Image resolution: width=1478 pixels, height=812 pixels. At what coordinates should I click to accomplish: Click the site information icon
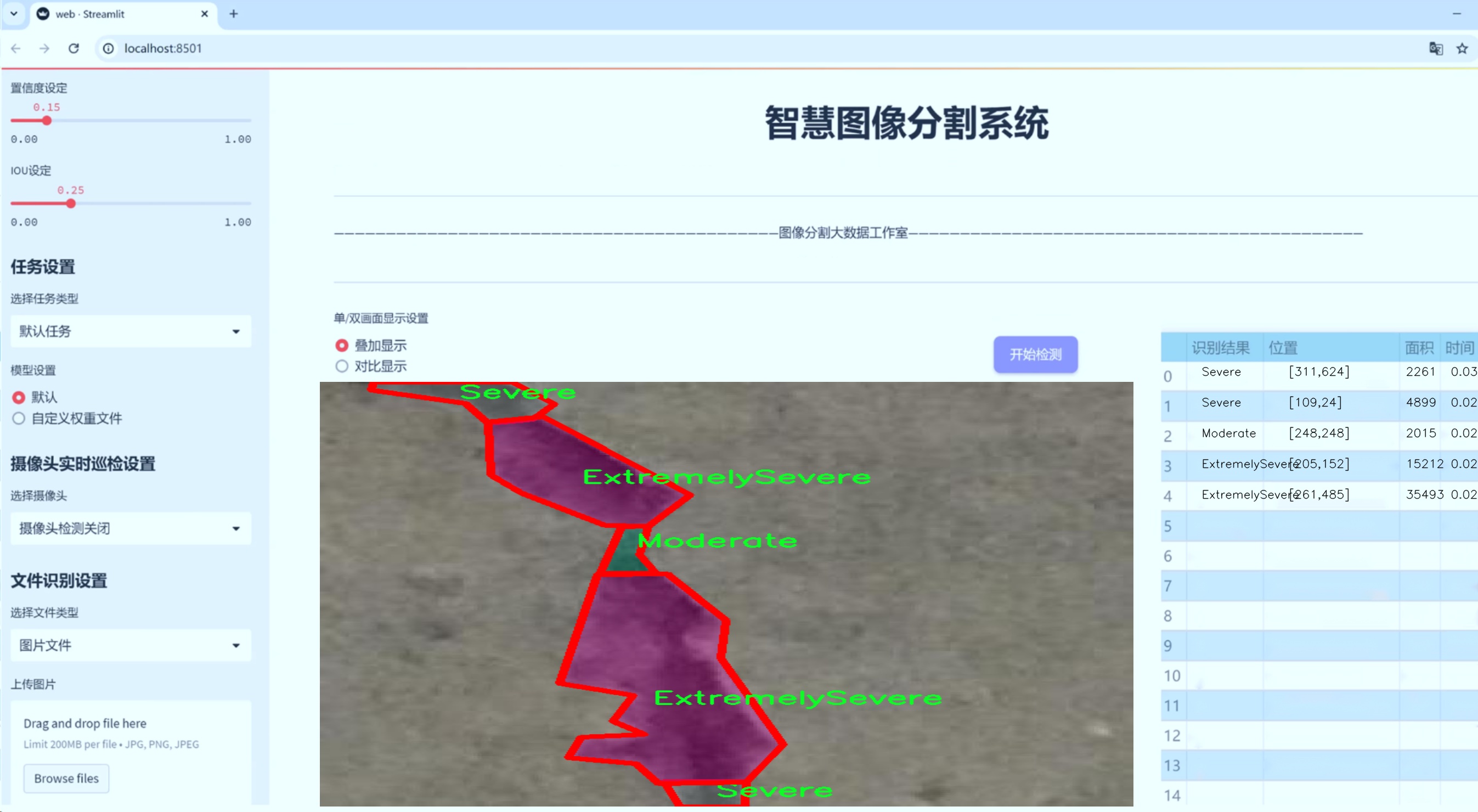(x=108, y=48)
